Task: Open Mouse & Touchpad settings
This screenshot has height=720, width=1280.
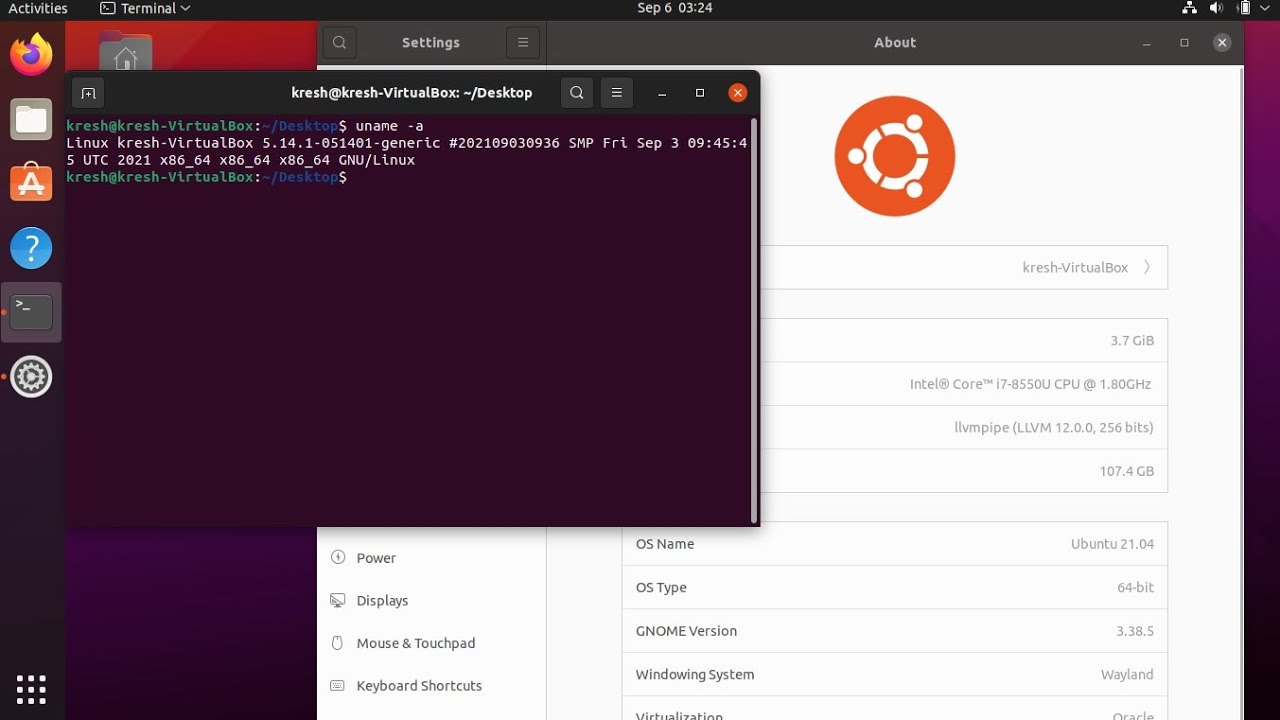Action: [431, 643]
